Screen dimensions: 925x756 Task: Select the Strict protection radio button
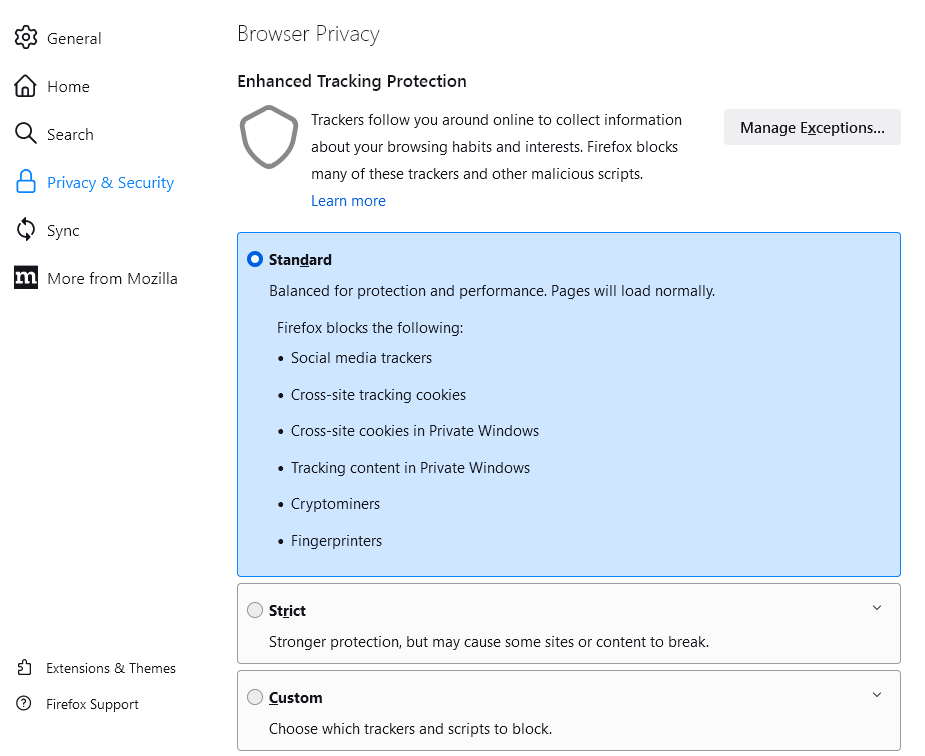[x=255, y=611]
